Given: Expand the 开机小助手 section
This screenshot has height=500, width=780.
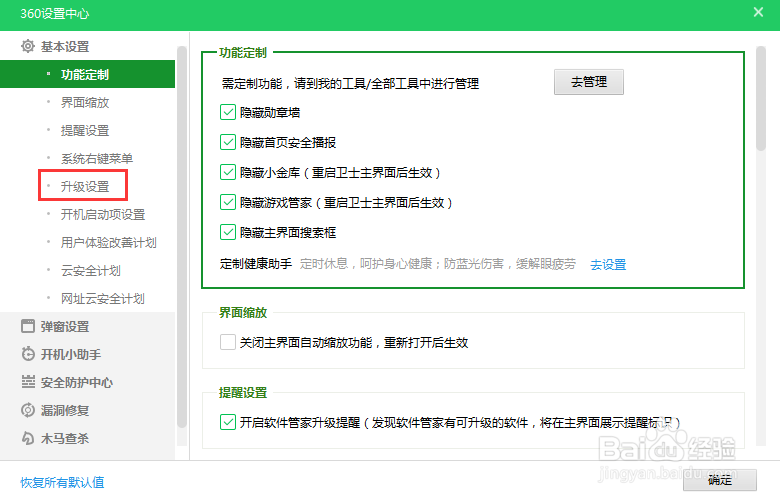Looking at the screenshot, I should tap(71, 354).
